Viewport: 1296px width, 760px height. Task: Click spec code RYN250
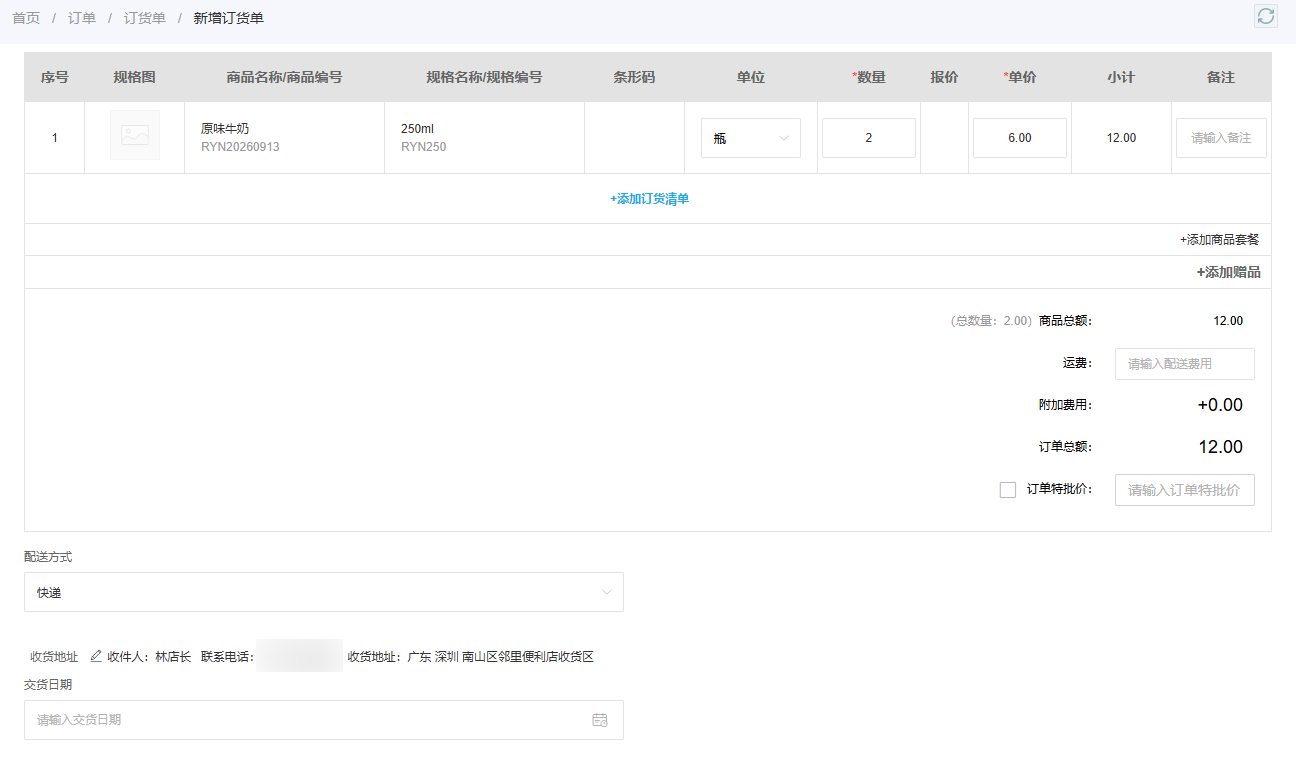[x=423, y=147]
